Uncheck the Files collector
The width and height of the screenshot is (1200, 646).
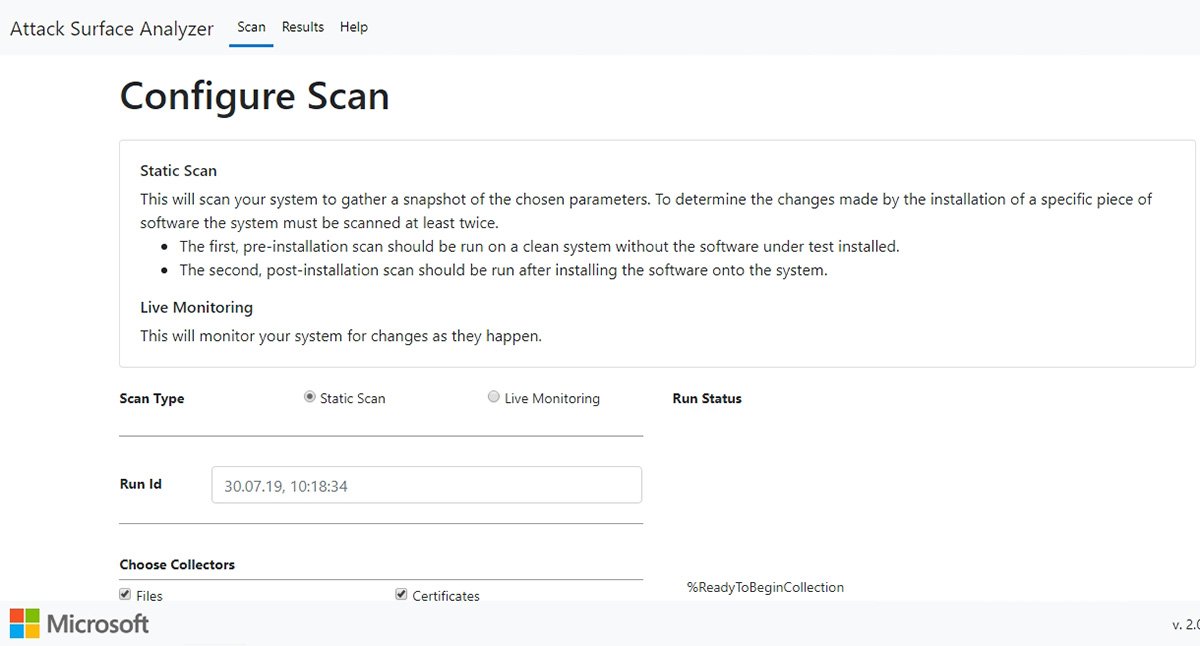click(124, 593)
